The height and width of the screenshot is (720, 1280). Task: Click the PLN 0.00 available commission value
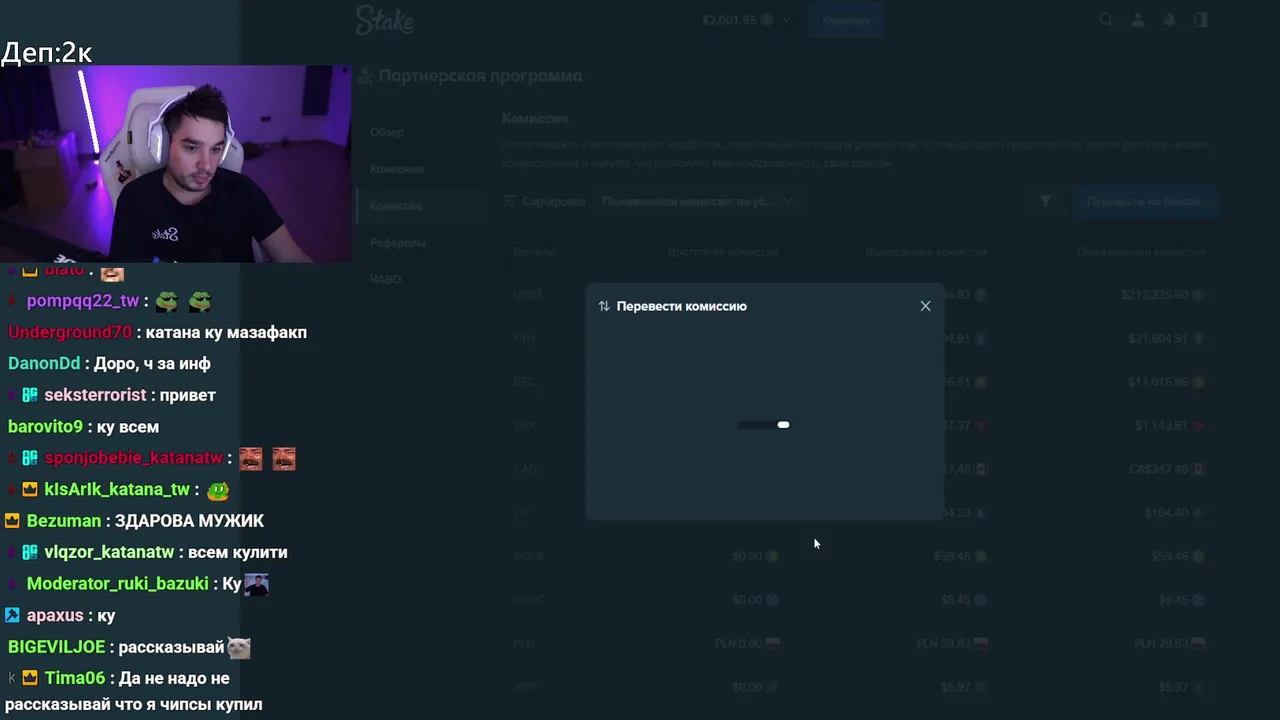(738, 643)
